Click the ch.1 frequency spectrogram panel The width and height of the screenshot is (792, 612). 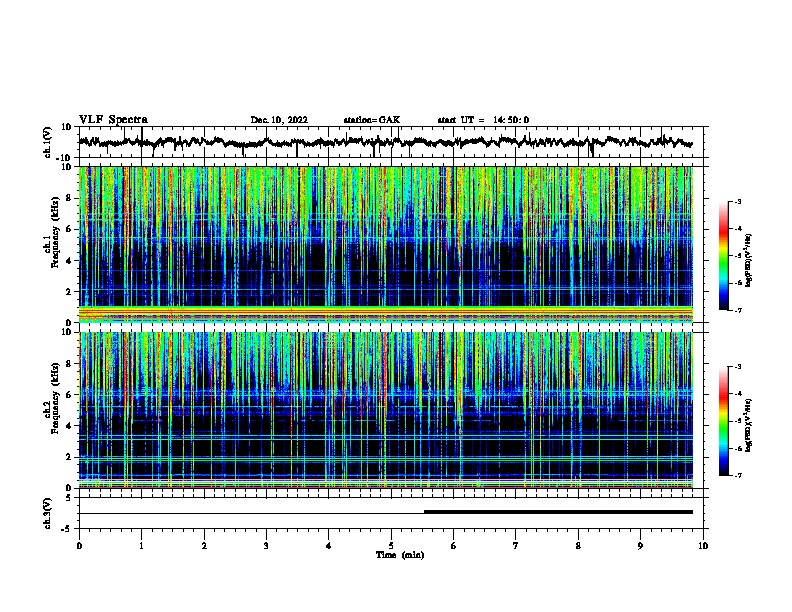[x=386, y=244]
